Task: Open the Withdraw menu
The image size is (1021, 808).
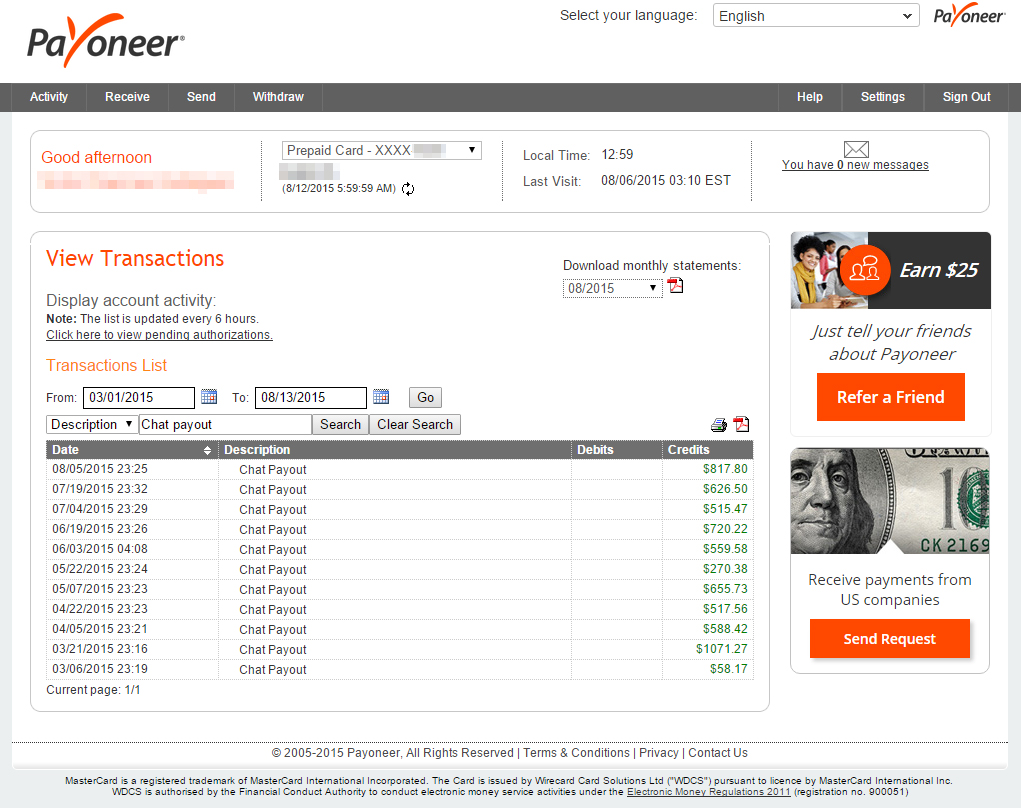Action: tap(278, 97)
